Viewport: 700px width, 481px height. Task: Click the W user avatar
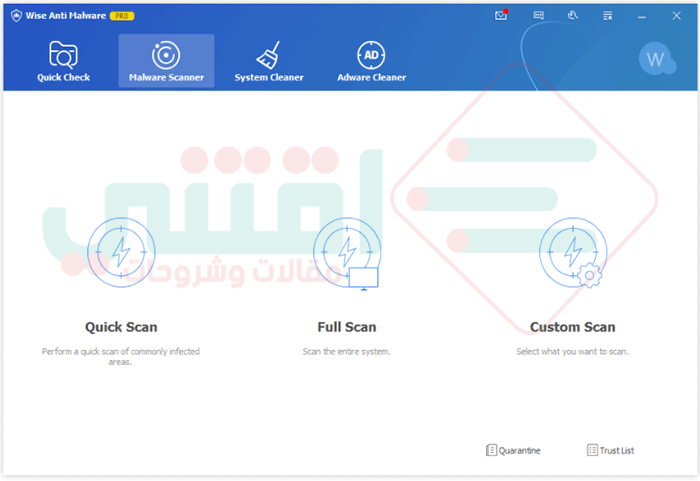coord(656,59)
